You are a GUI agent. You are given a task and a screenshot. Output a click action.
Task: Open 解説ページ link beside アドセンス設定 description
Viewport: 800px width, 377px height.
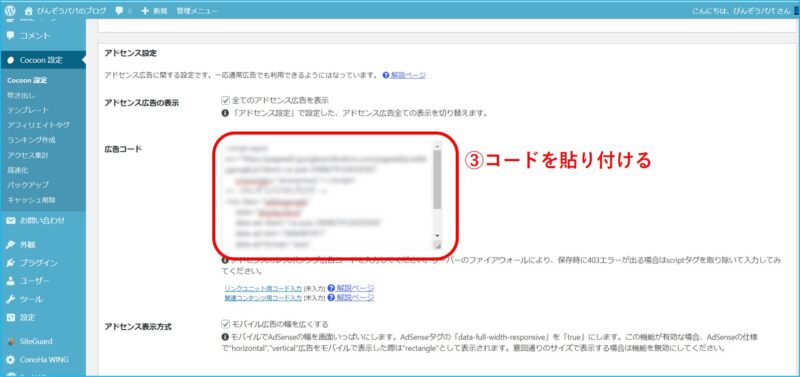click(x=408, y=75)
